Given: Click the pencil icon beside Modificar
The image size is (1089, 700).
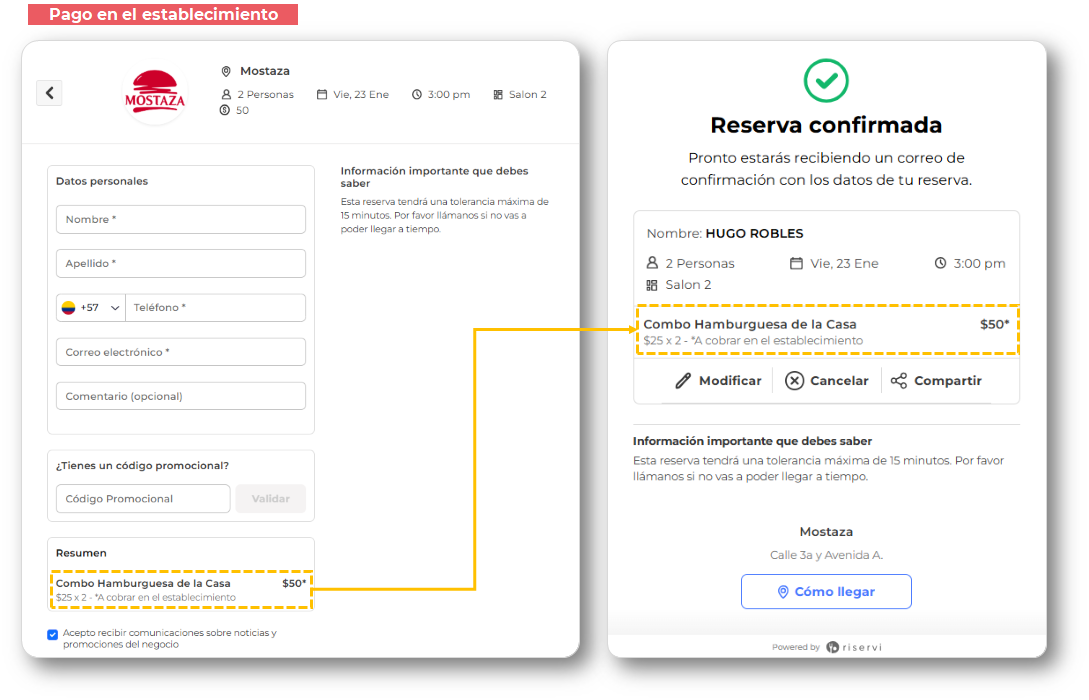Looking at the screenshot, I should pos(683,381).
